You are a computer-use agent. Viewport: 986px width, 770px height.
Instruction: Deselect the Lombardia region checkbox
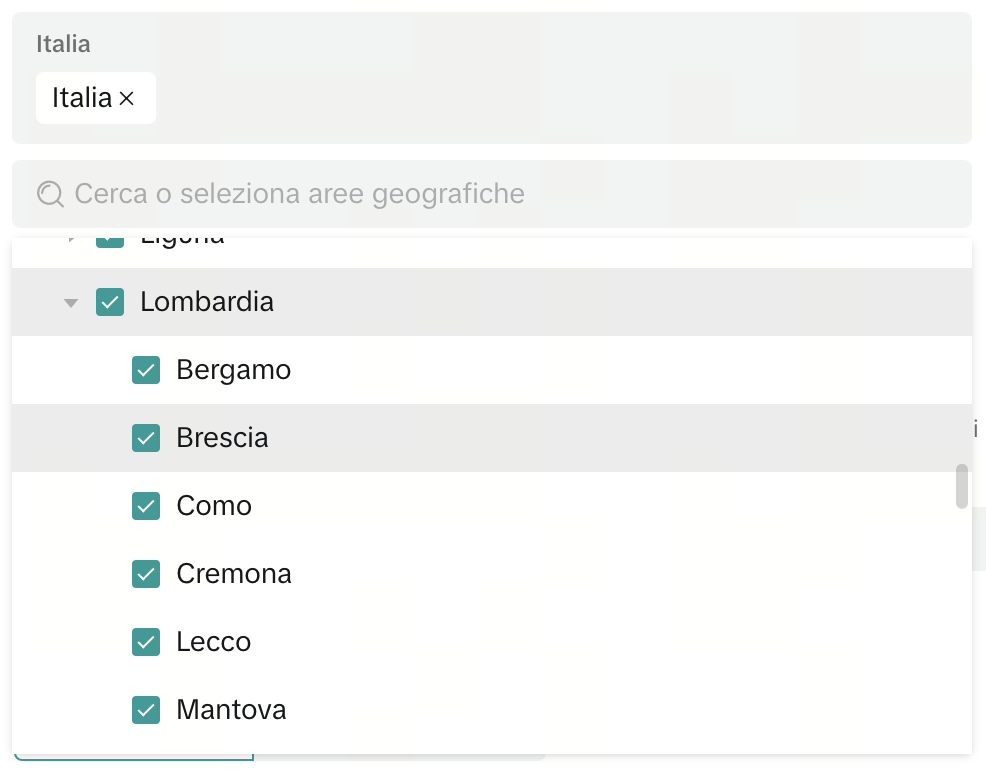coord(110,302)
